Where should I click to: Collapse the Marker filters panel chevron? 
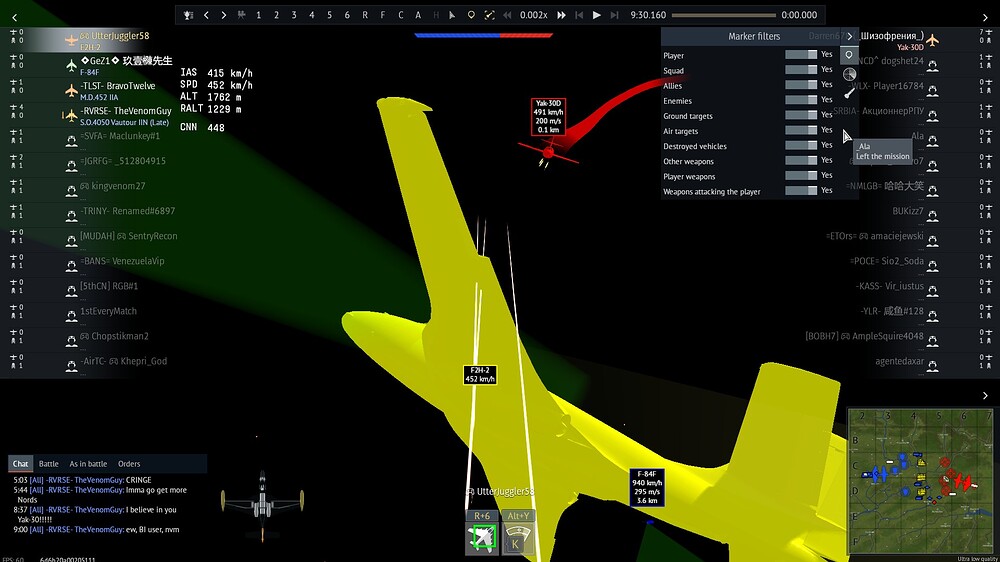pos(849,36)
